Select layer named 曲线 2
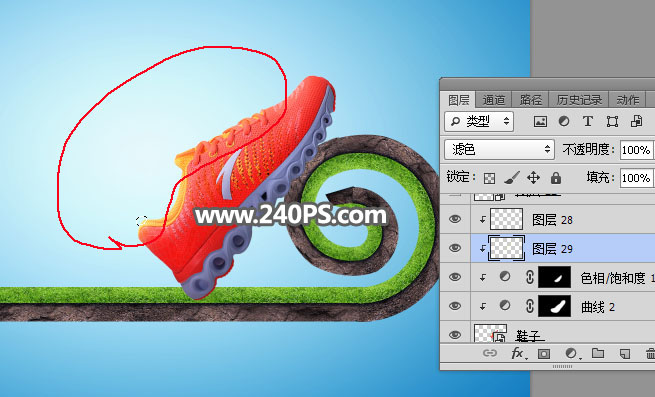The width and height of the screenshot is (655, 397). point(598,307)
